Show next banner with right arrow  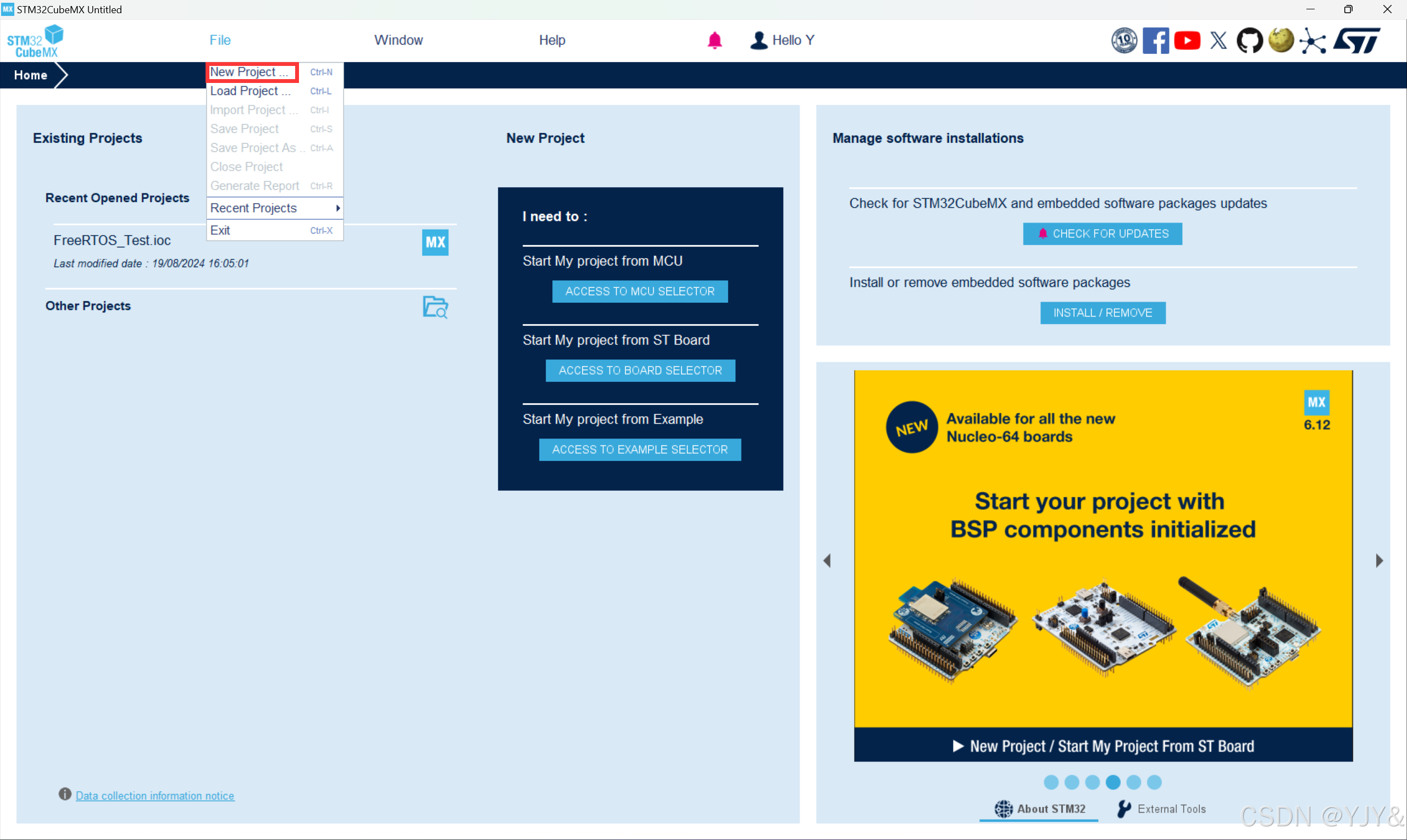(x=1380, y=560)
